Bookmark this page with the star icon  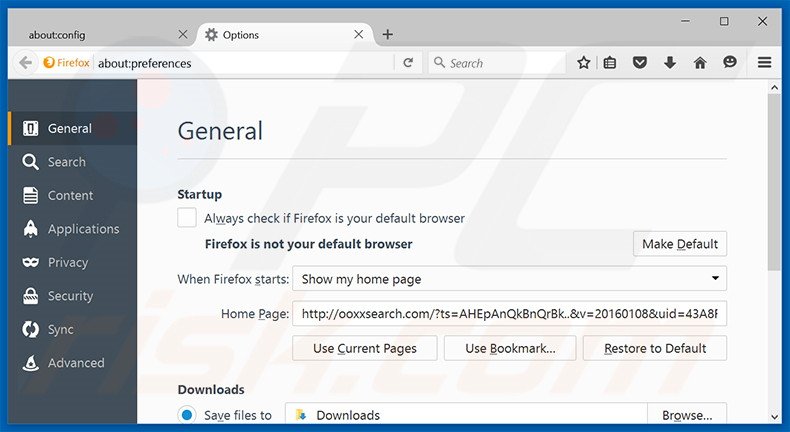pos(583,63)
